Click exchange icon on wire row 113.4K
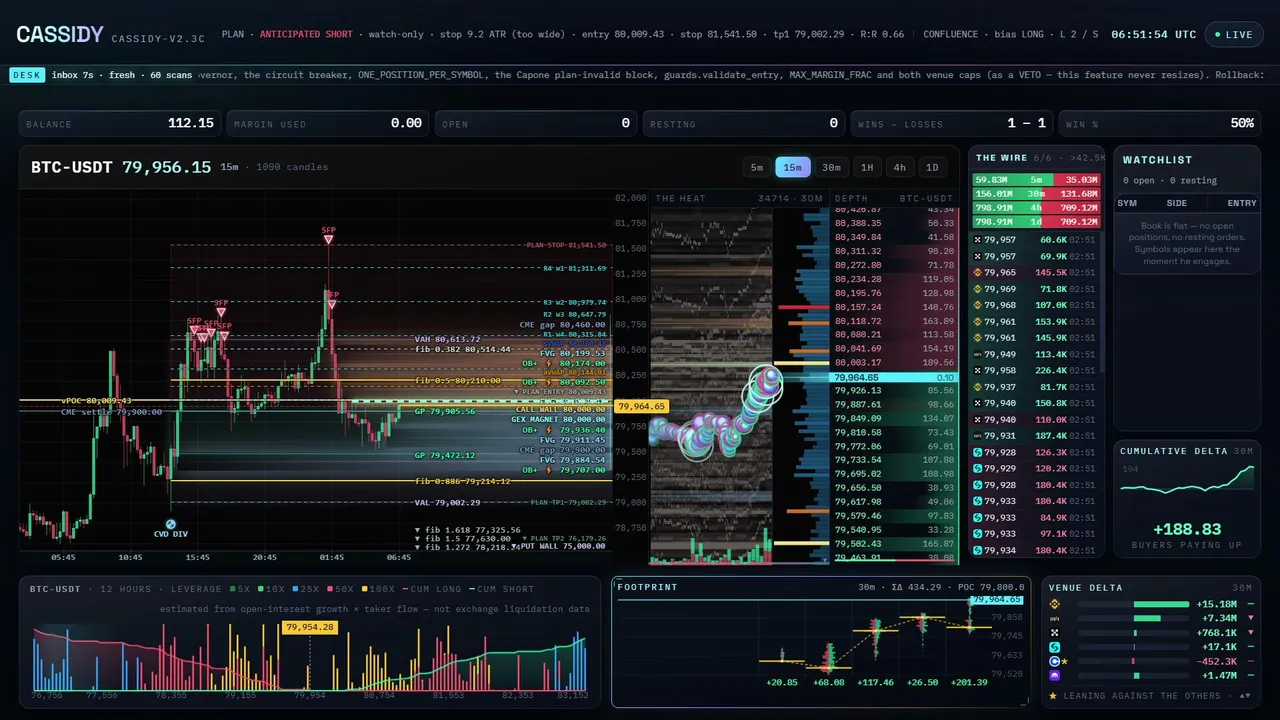The height and width of the screenshot is (720, 1280). pyautogui.click(x=978, y=354)
